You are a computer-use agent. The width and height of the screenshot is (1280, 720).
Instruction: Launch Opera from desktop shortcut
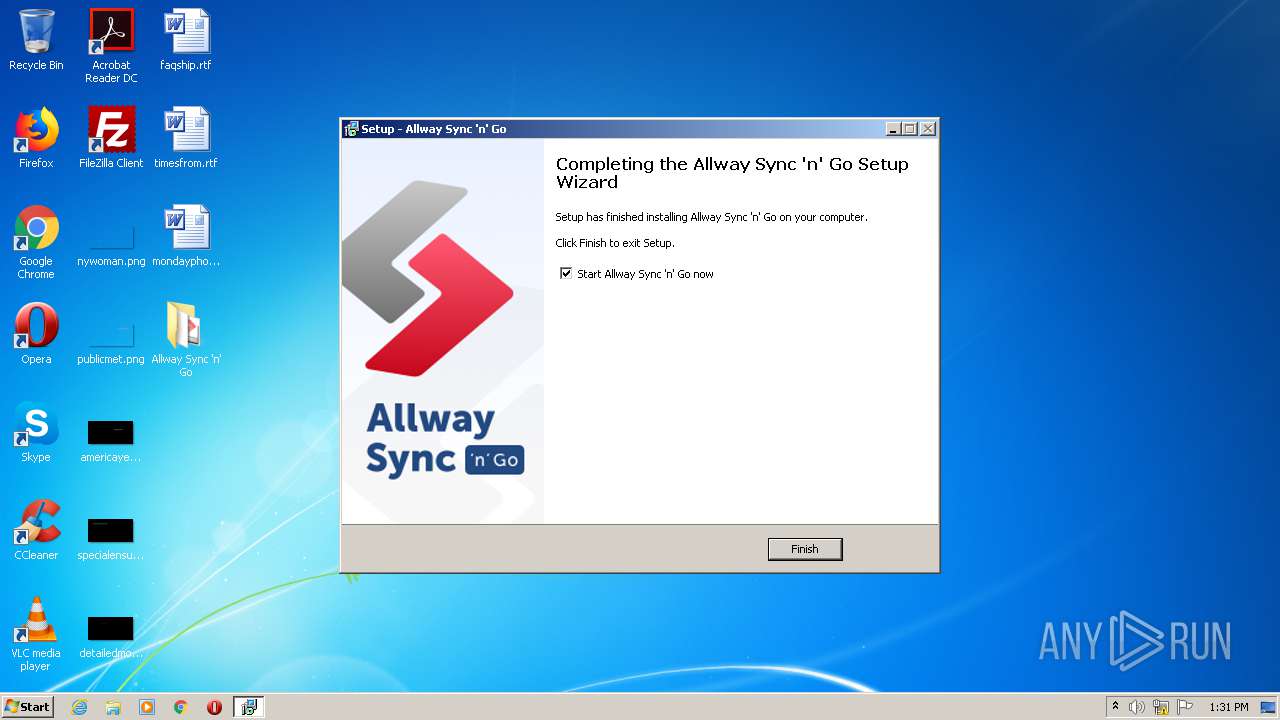pos(36,334)
